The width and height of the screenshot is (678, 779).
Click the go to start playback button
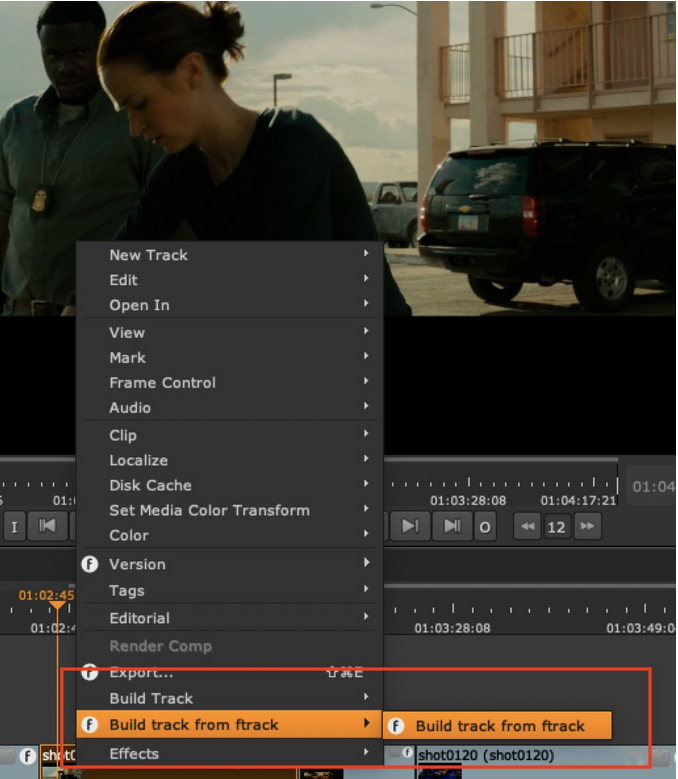46,526
